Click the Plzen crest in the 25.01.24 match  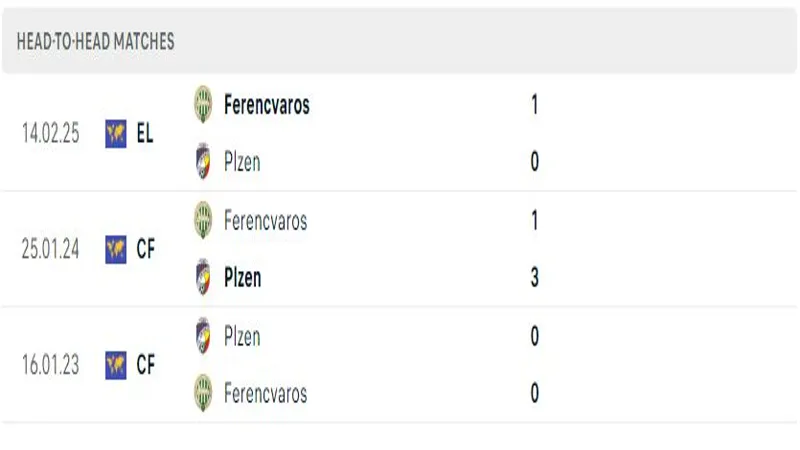(203, 277)
